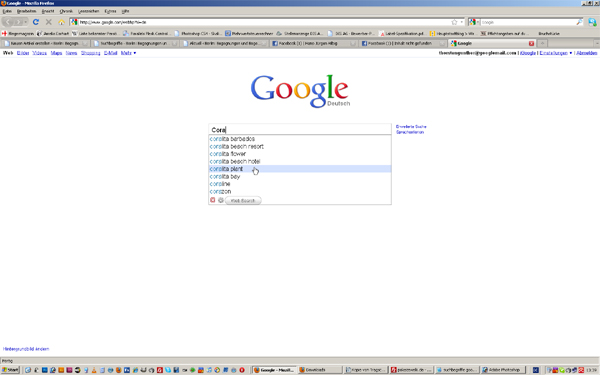The width and height of the screenshot is (600, 375).
Task: Switch to the Suchbegriffe tab
Action: pos(135,43)
